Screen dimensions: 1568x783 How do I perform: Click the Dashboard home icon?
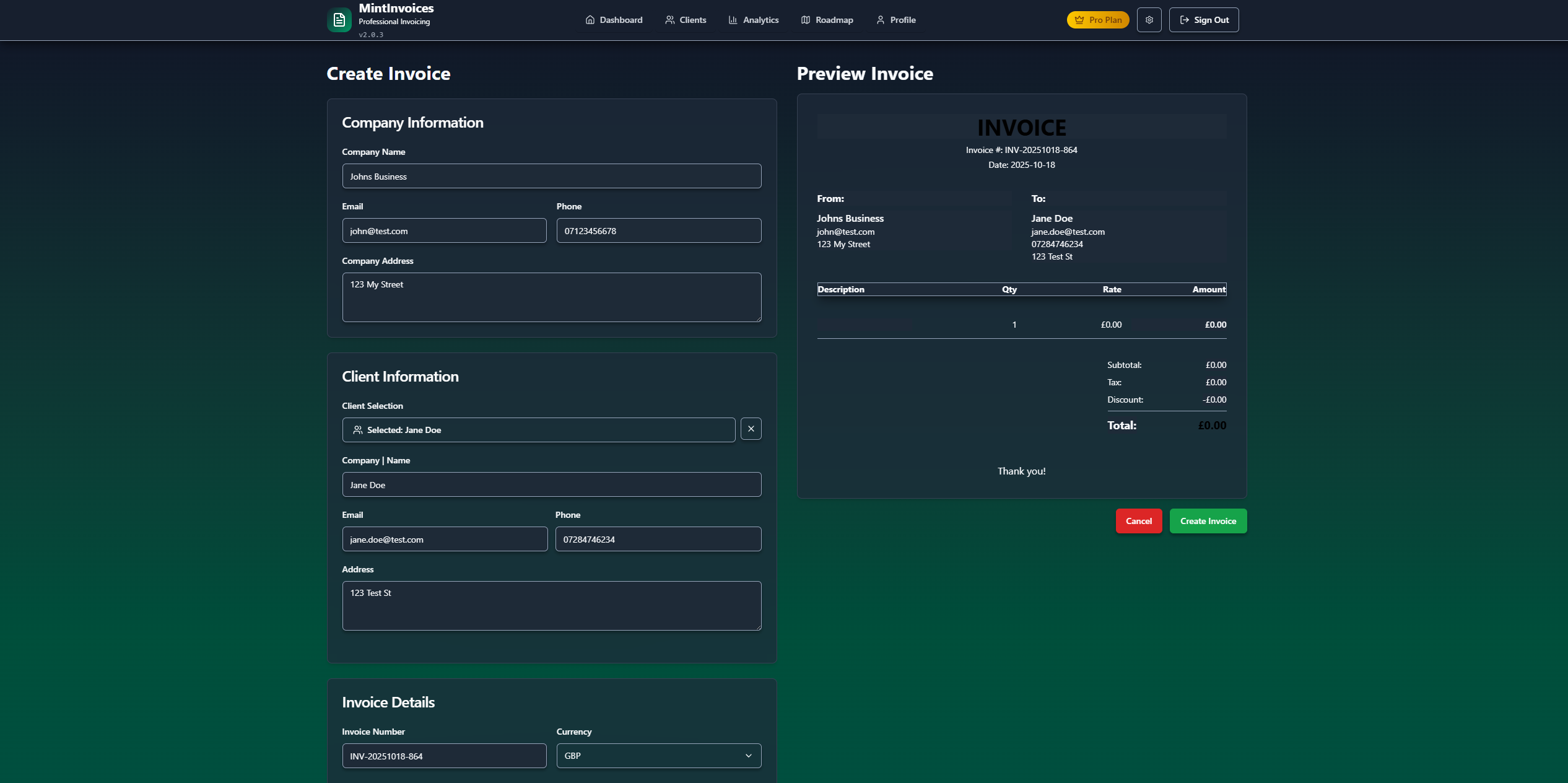click(590, 20)
